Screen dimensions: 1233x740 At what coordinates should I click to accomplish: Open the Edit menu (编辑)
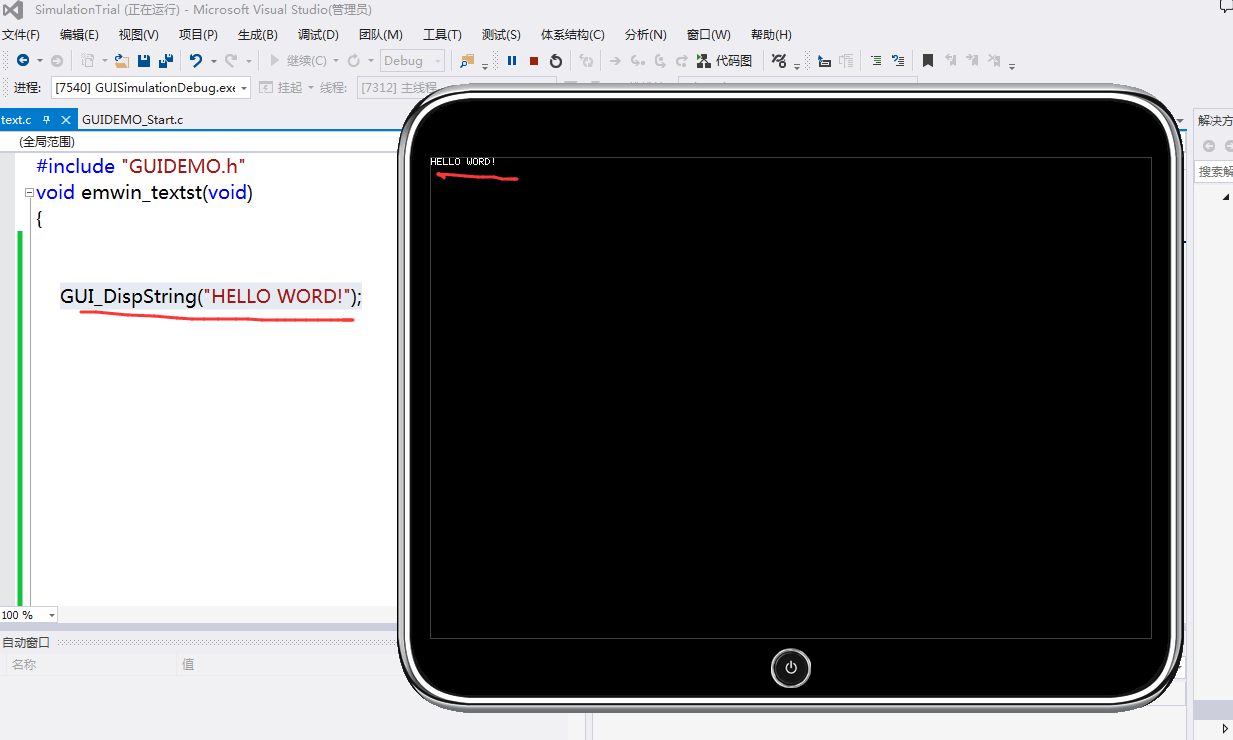[79, 35]
